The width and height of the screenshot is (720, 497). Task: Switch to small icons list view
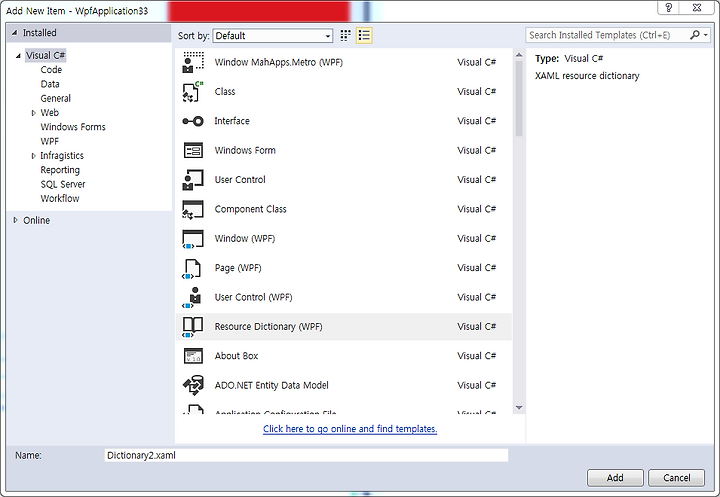click(x=364, y=35)
